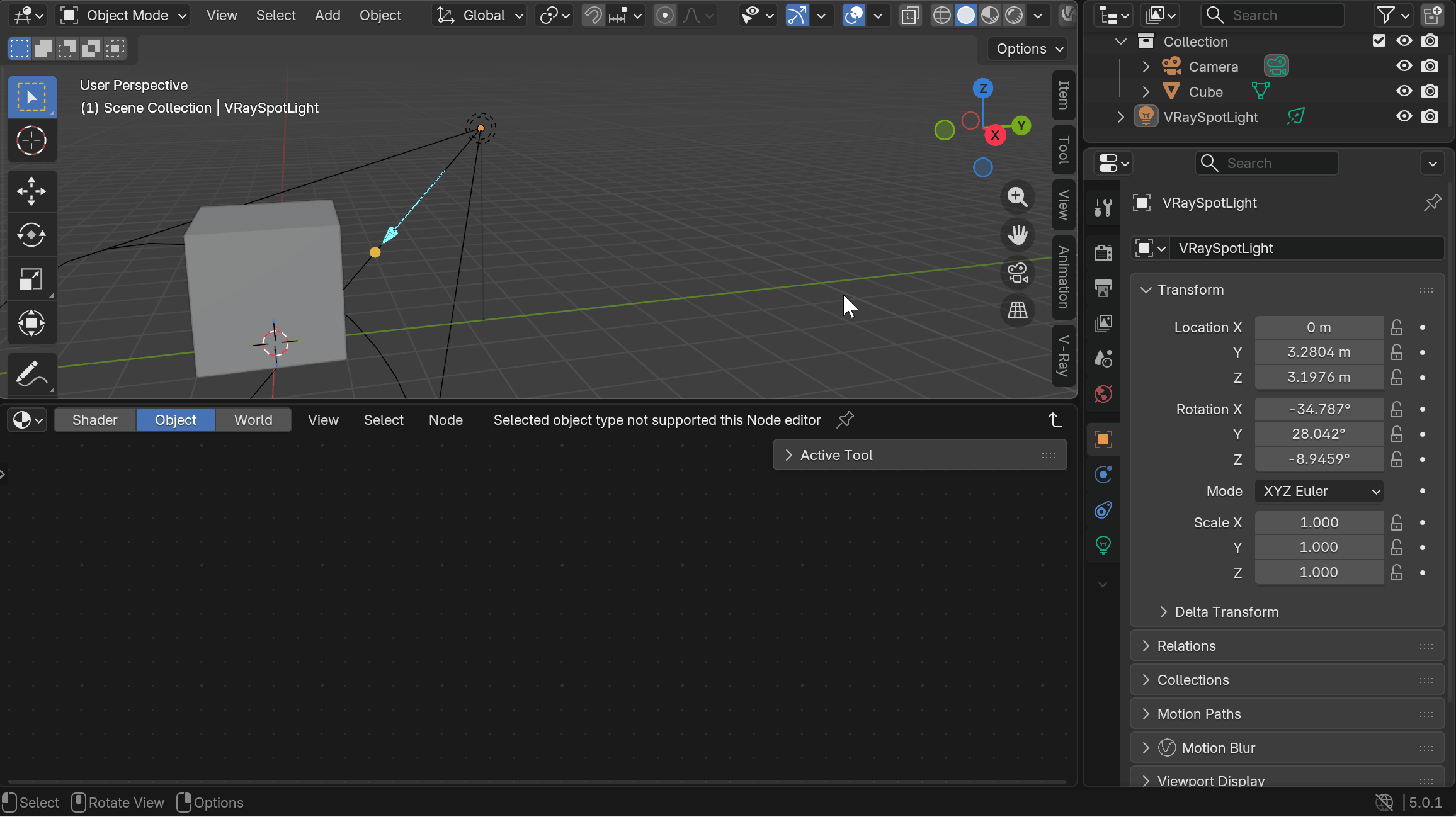
Task: Open Global transform orientation dropdown
Action: tap(480, 15)
